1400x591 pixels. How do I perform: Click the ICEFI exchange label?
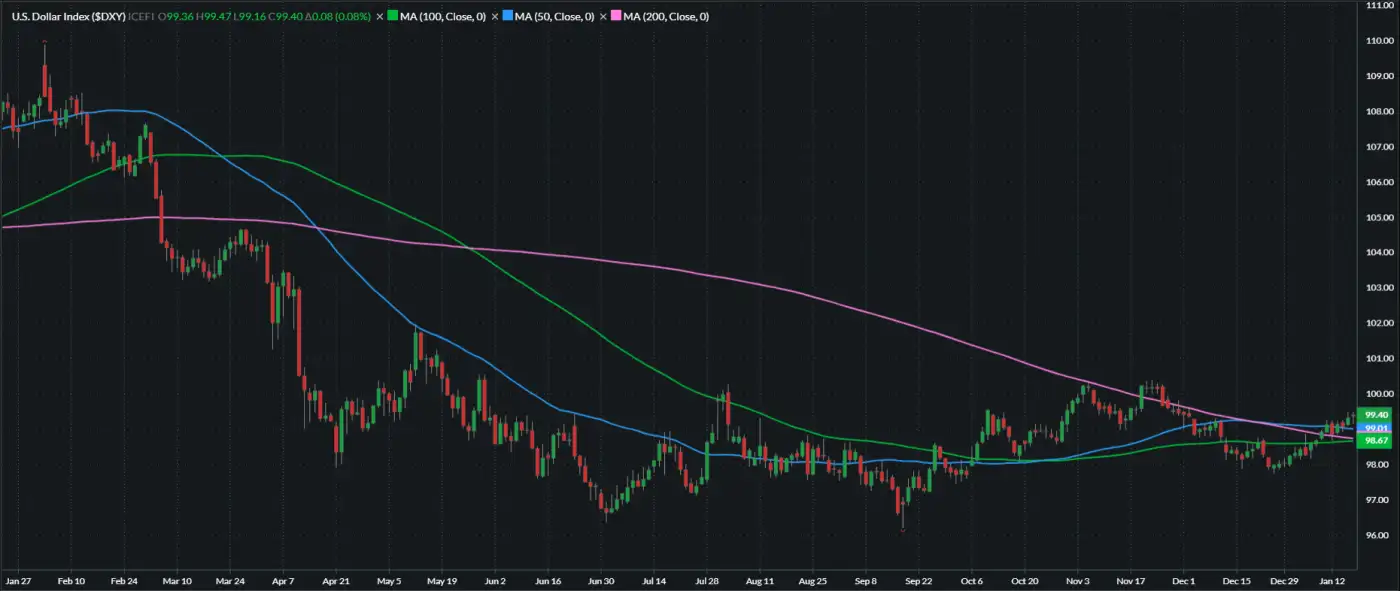click(141, 17)
